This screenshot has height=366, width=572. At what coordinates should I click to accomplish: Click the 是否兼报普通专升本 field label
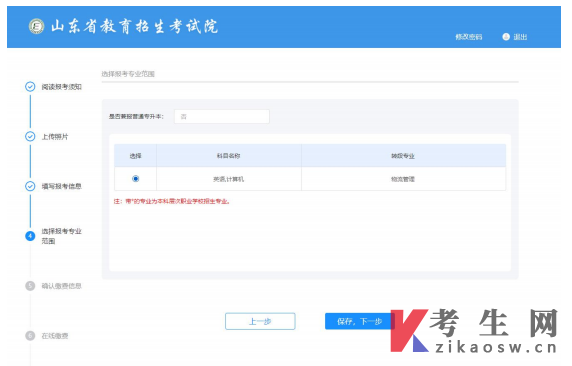136,116
